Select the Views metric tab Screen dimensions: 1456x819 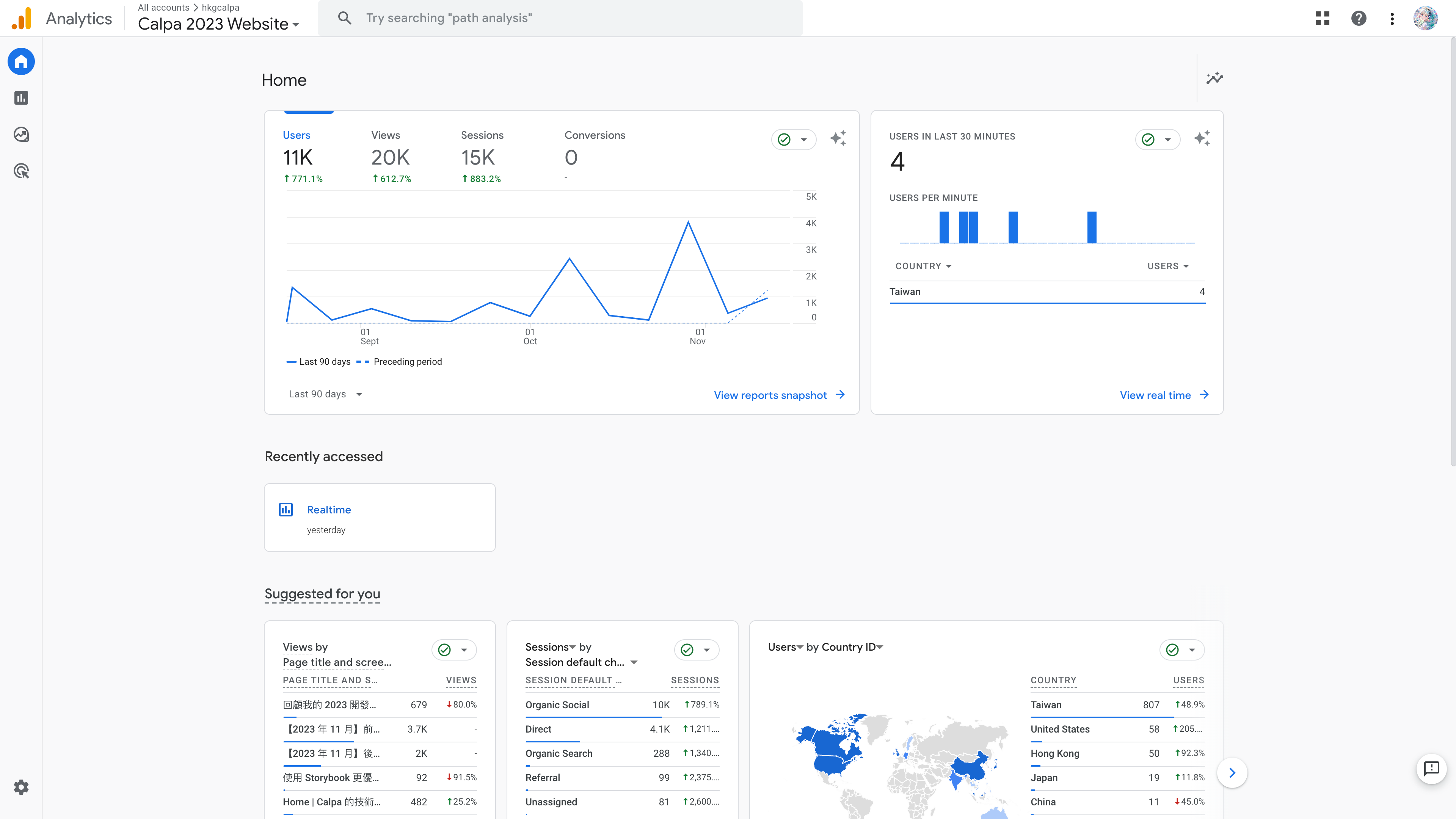[x=391, y=157]
